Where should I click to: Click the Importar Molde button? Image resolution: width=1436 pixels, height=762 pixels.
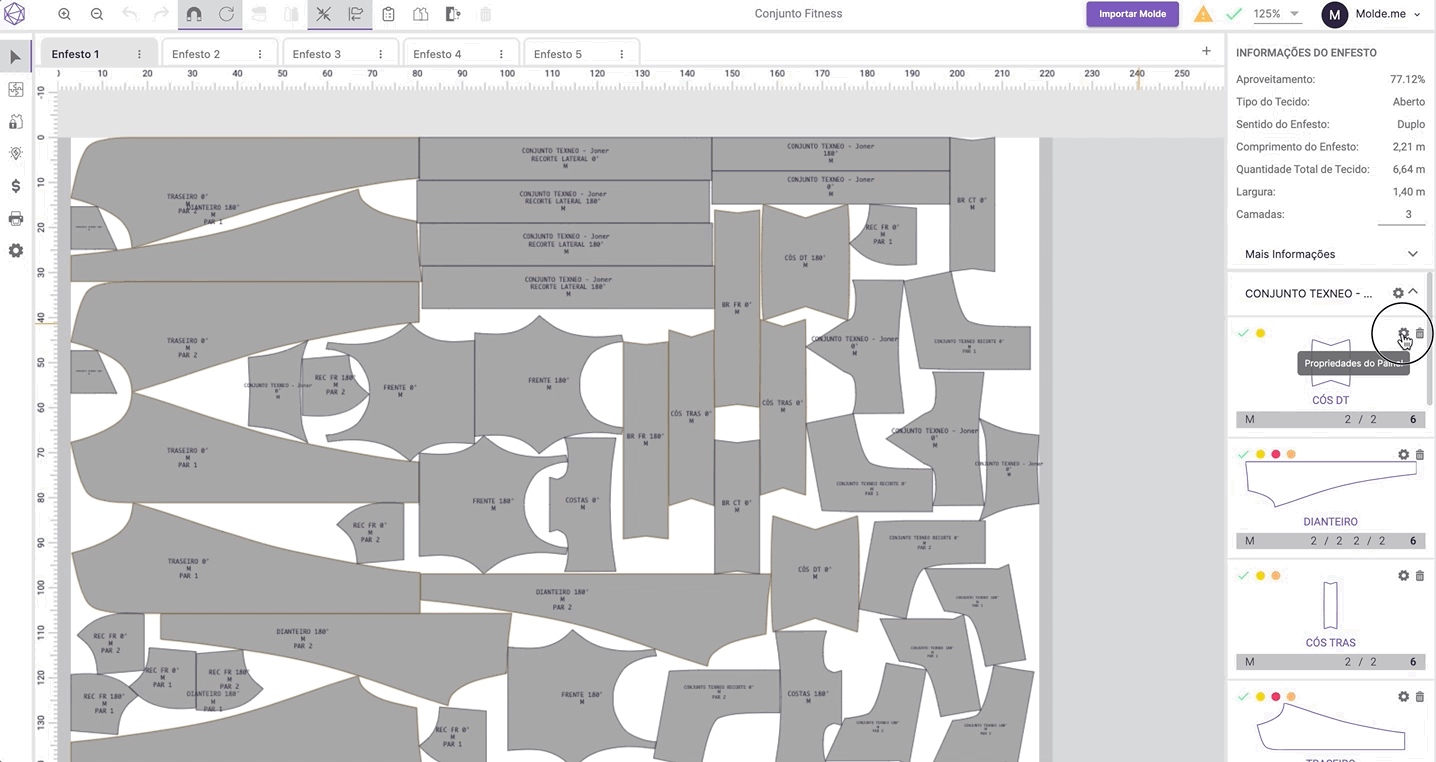tap(1132, 14)
